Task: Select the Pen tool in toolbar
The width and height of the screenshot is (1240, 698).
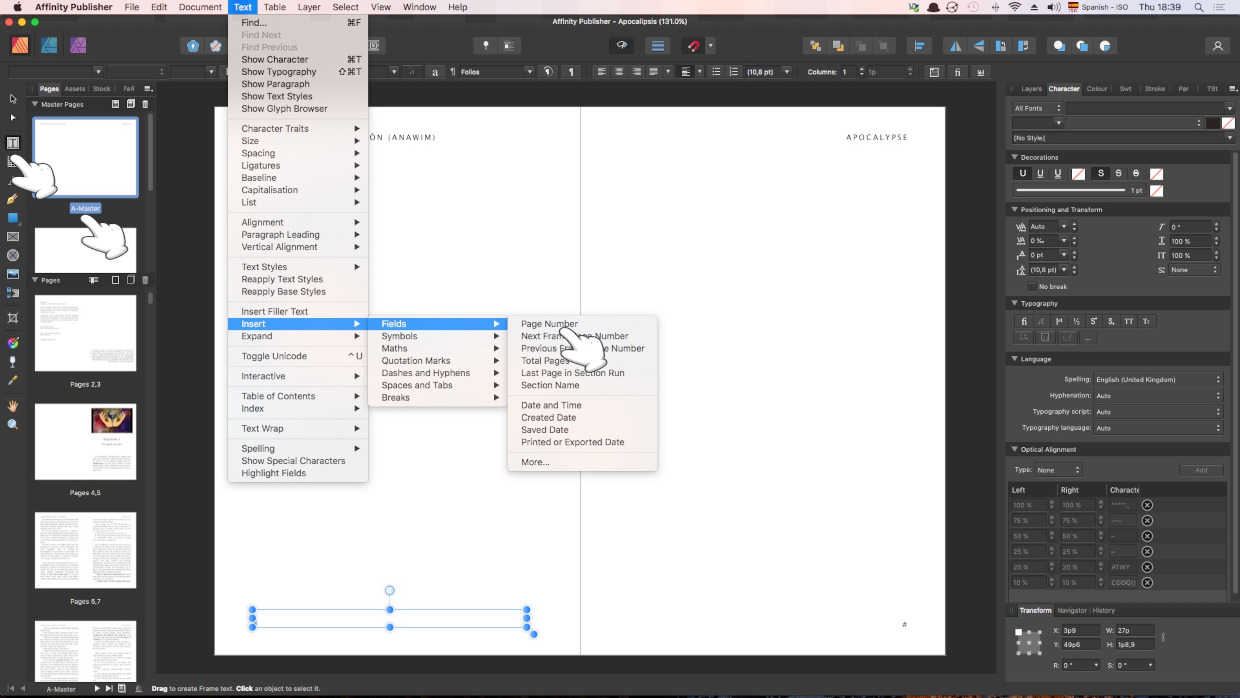Action: click(13, 199)
